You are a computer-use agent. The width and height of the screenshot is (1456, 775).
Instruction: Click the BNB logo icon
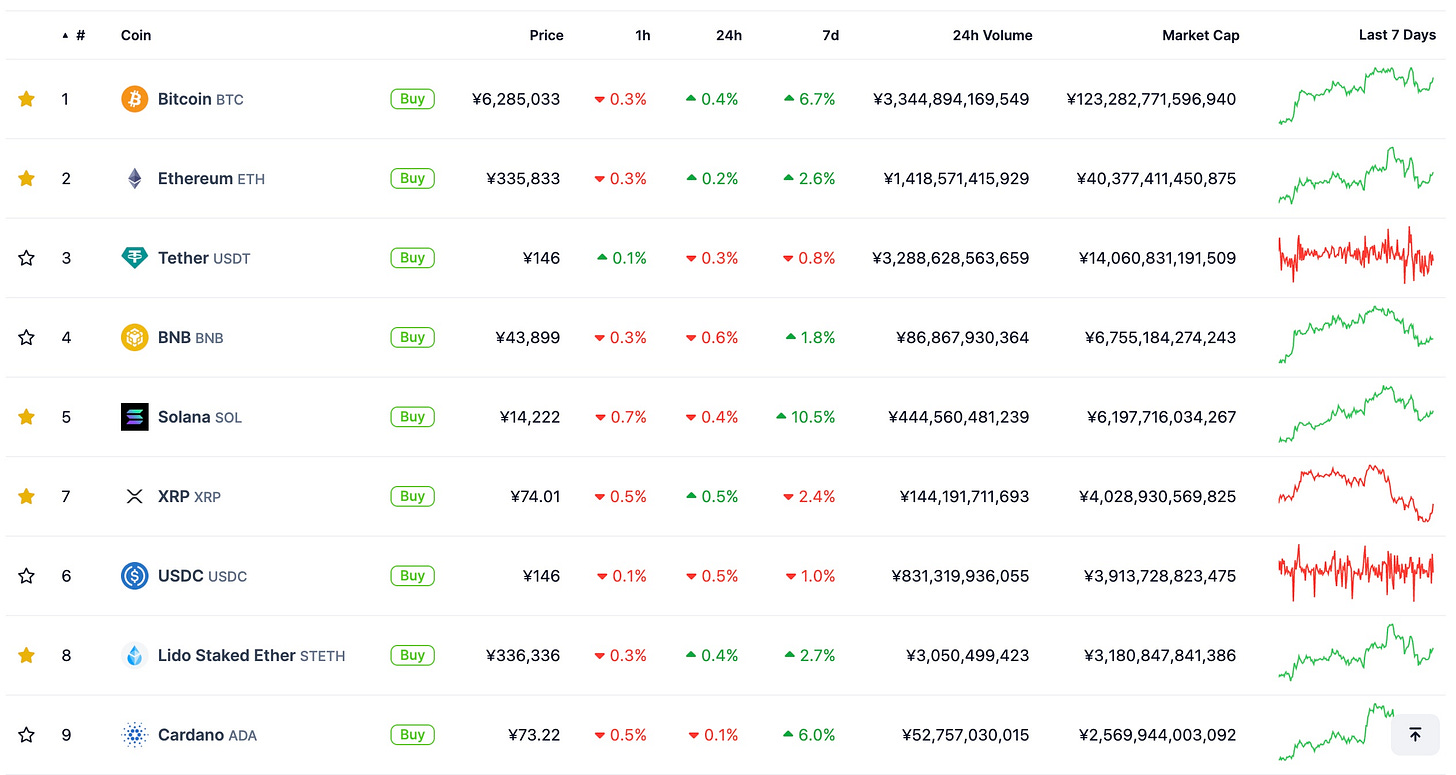point(134,337)
